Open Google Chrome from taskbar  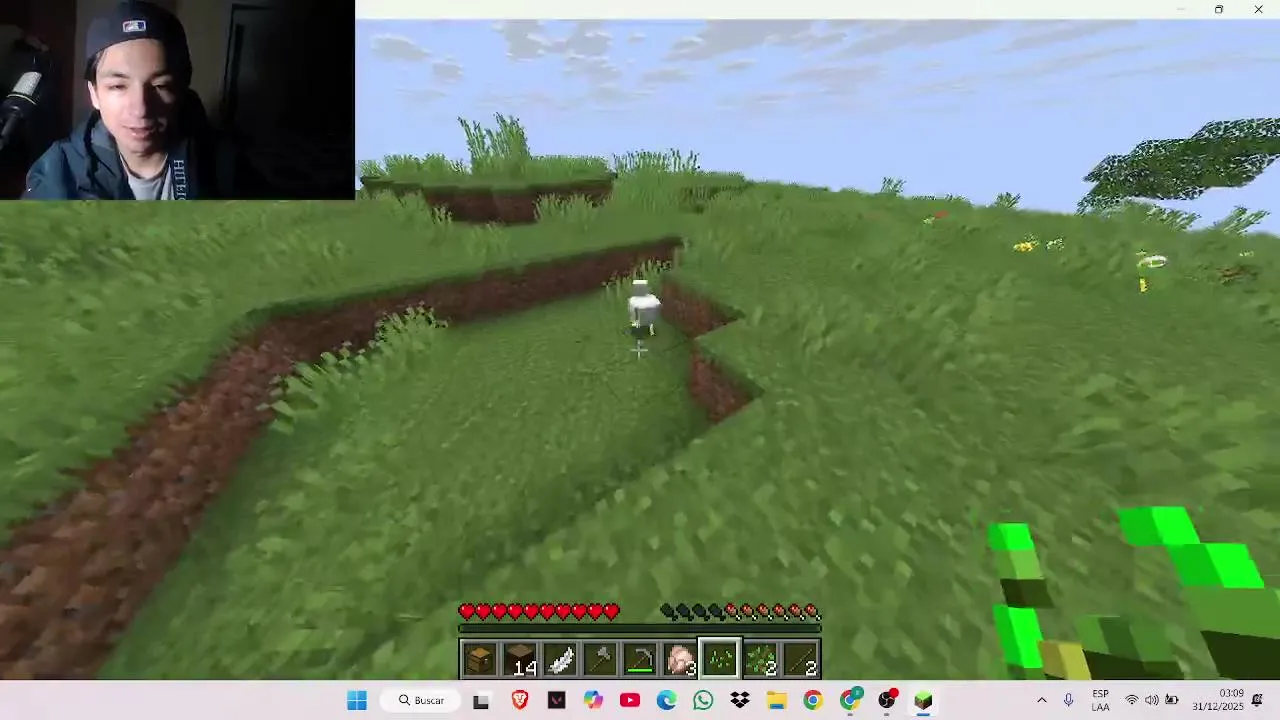tap(813, 700)
